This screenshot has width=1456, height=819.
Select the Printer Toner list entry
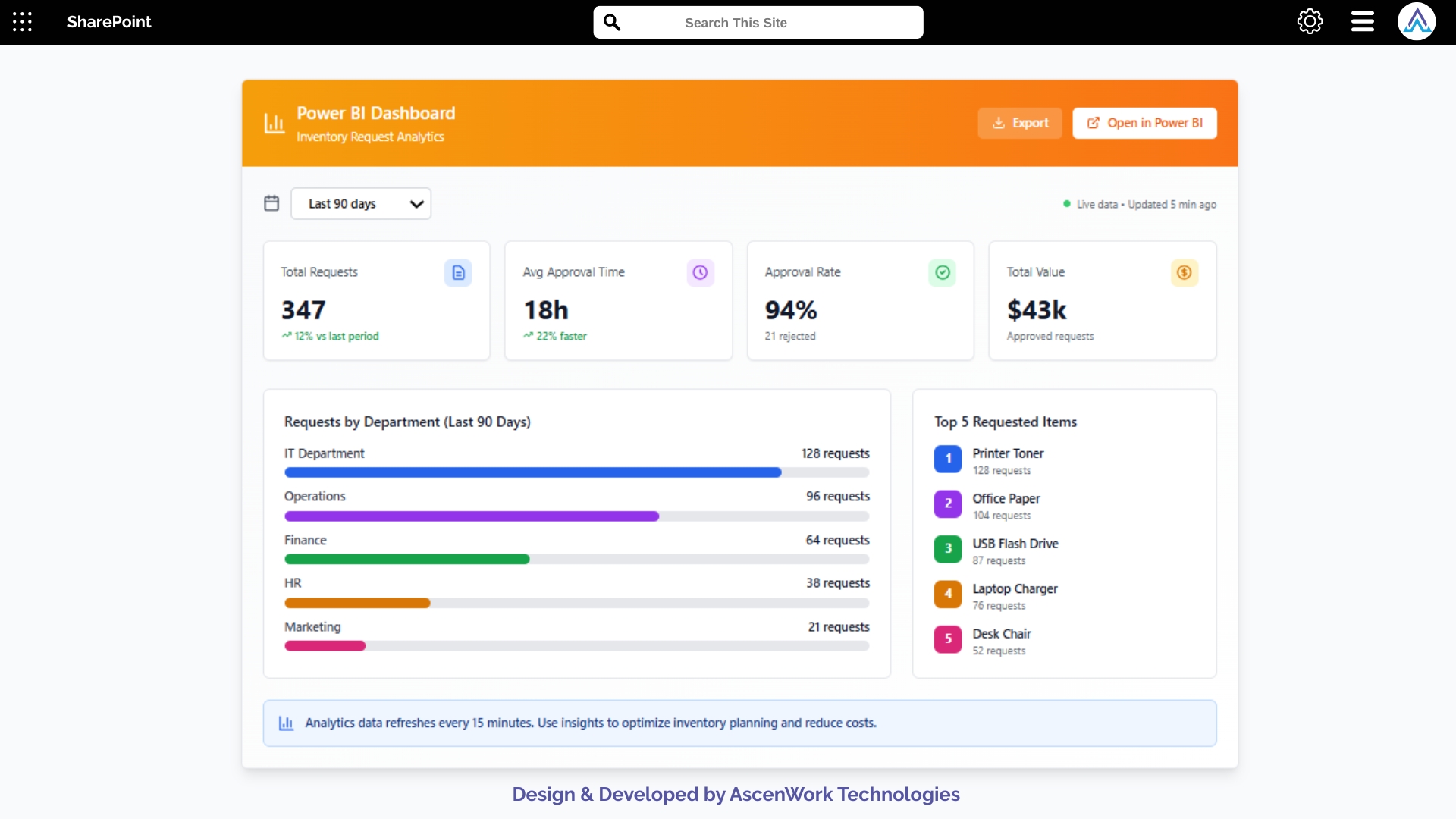tap(1009, 460)
